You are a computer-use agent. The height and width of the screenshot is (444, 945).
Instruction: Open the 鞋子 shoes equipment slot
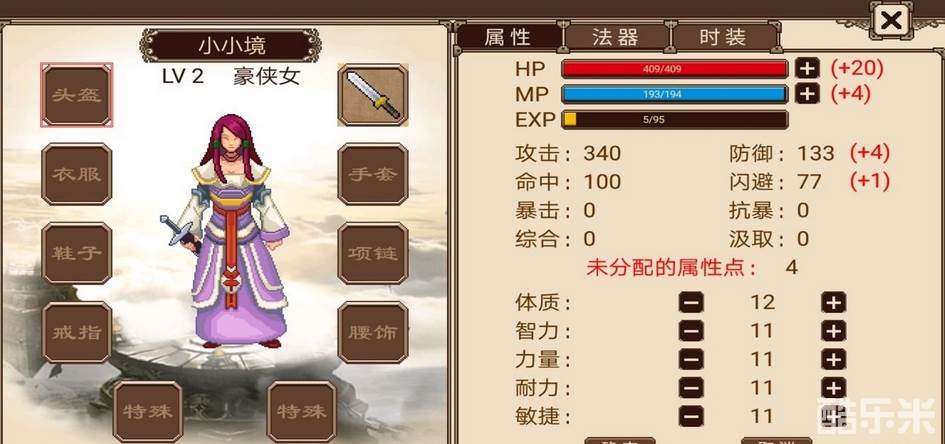(77, 253)
